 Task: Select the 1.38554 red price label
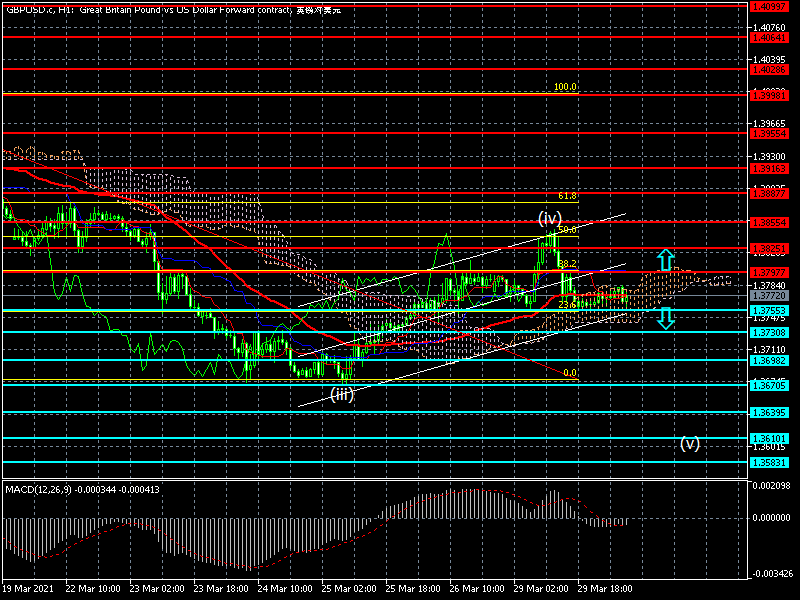[769, 222]
